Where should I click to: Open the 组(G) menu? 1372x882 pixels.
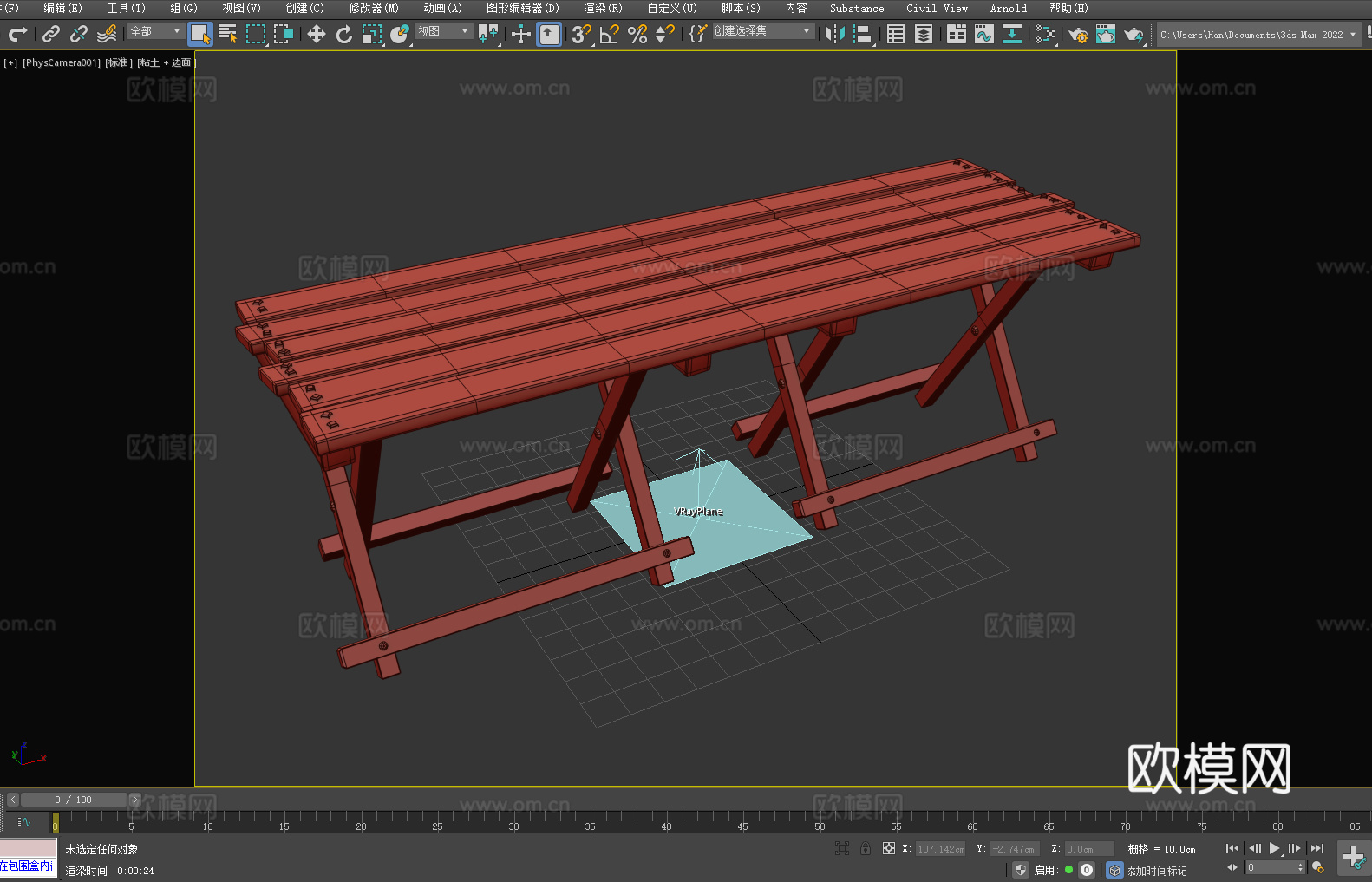point(184,9)
